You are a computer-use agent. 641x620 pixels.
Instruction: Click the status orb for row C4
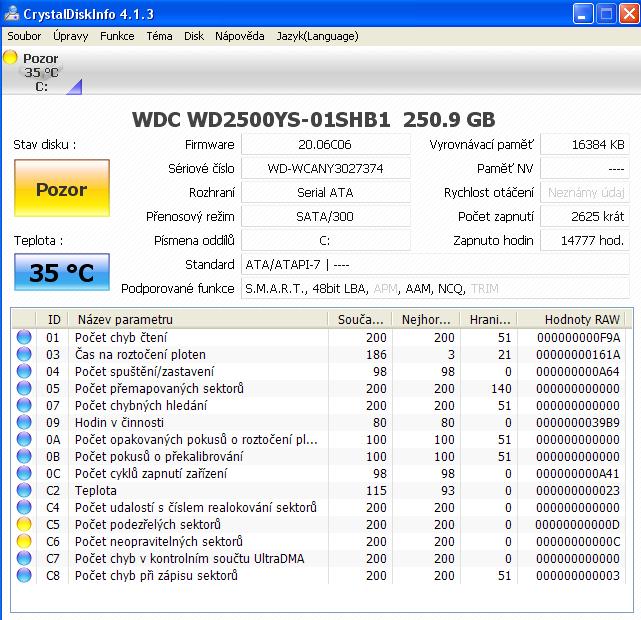pos(24,507)
